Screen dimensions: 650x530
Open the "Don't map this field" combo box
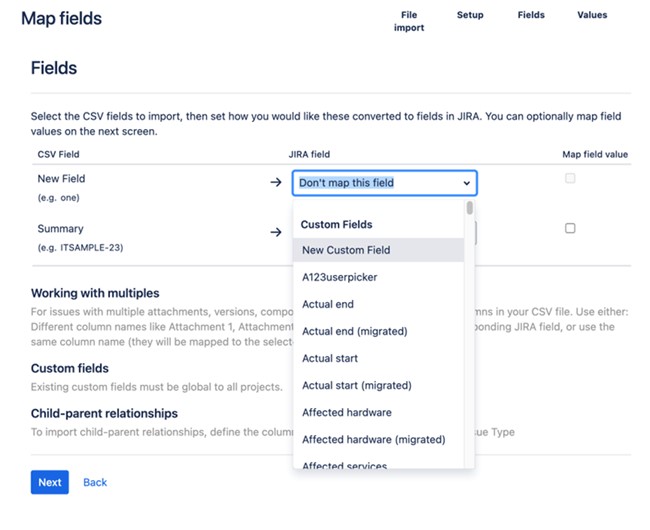(385, 183)
